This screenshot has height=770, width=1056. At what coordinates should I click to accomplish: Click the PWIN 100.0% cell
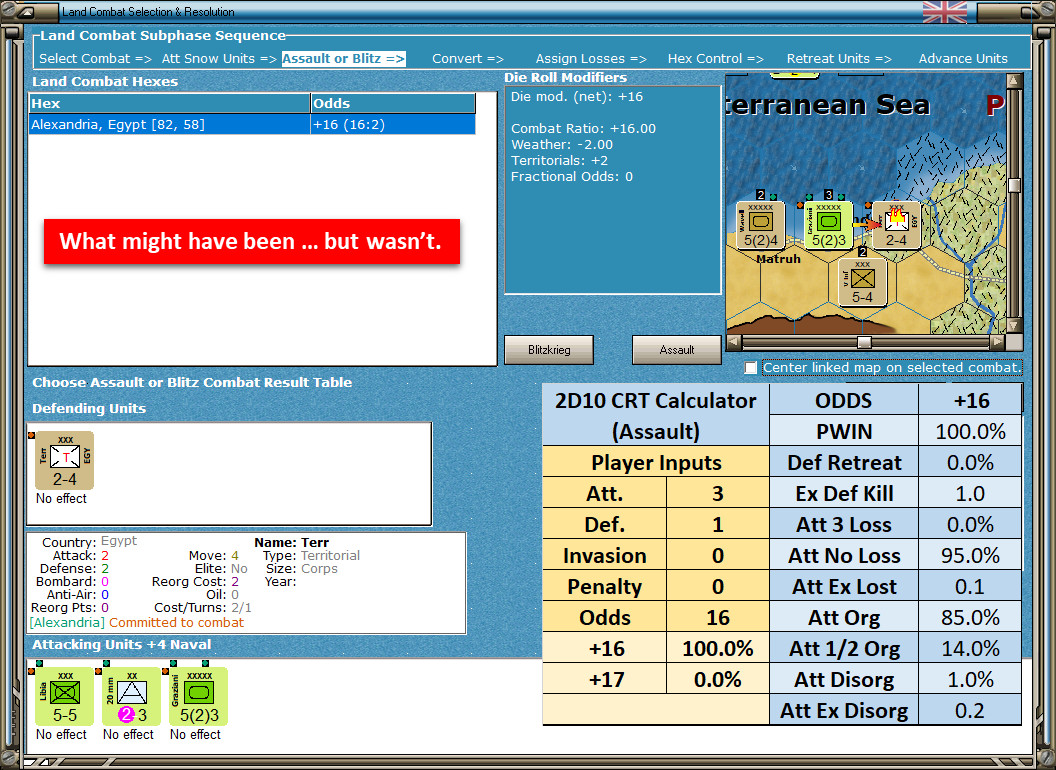click(x=970, y=432)
